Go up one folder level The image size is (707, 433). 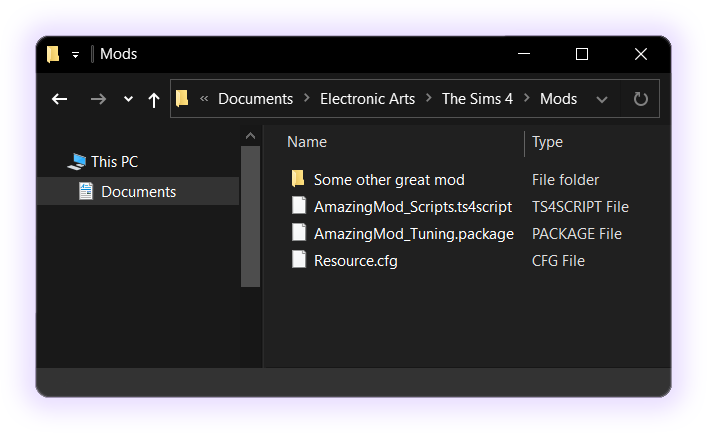(x=154, y=100)
